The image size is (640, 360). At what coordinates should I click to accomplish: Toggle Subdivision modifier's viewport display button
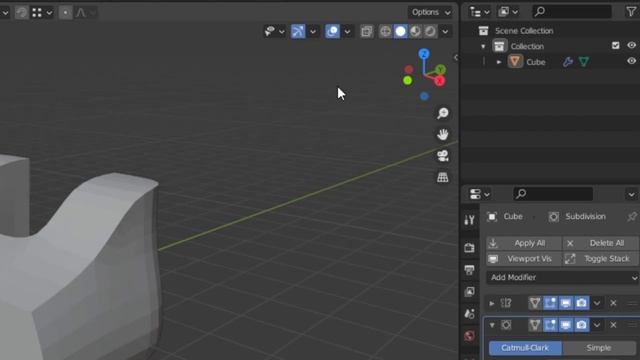[566, 325]
